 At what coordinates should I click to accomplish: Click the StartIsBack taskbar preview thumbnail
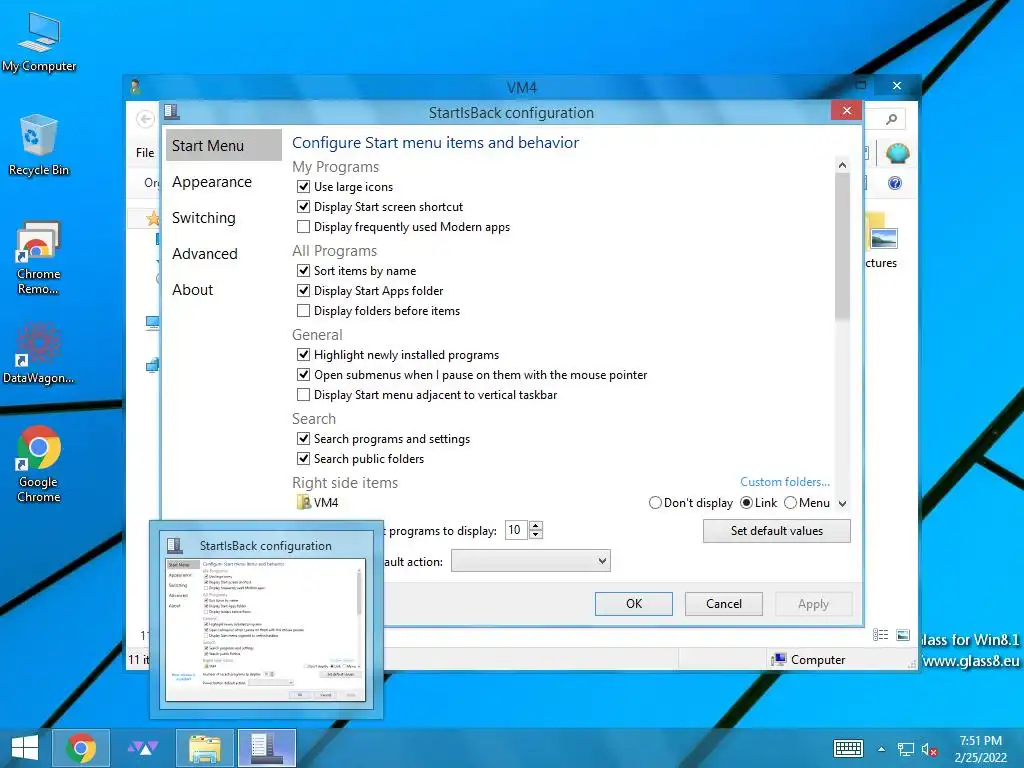[x=266, y=620]
